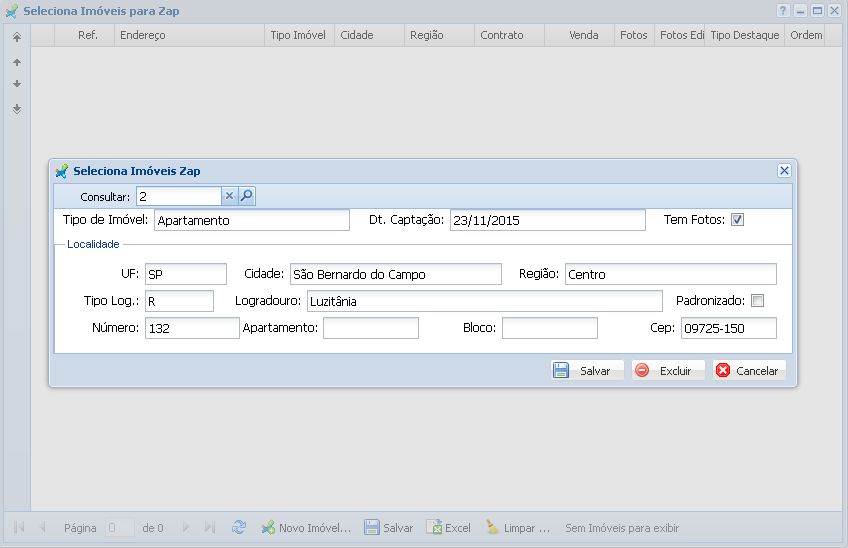Click Salvar in the bottom toolbar
The image size is (848, 548).
[388, 527]
